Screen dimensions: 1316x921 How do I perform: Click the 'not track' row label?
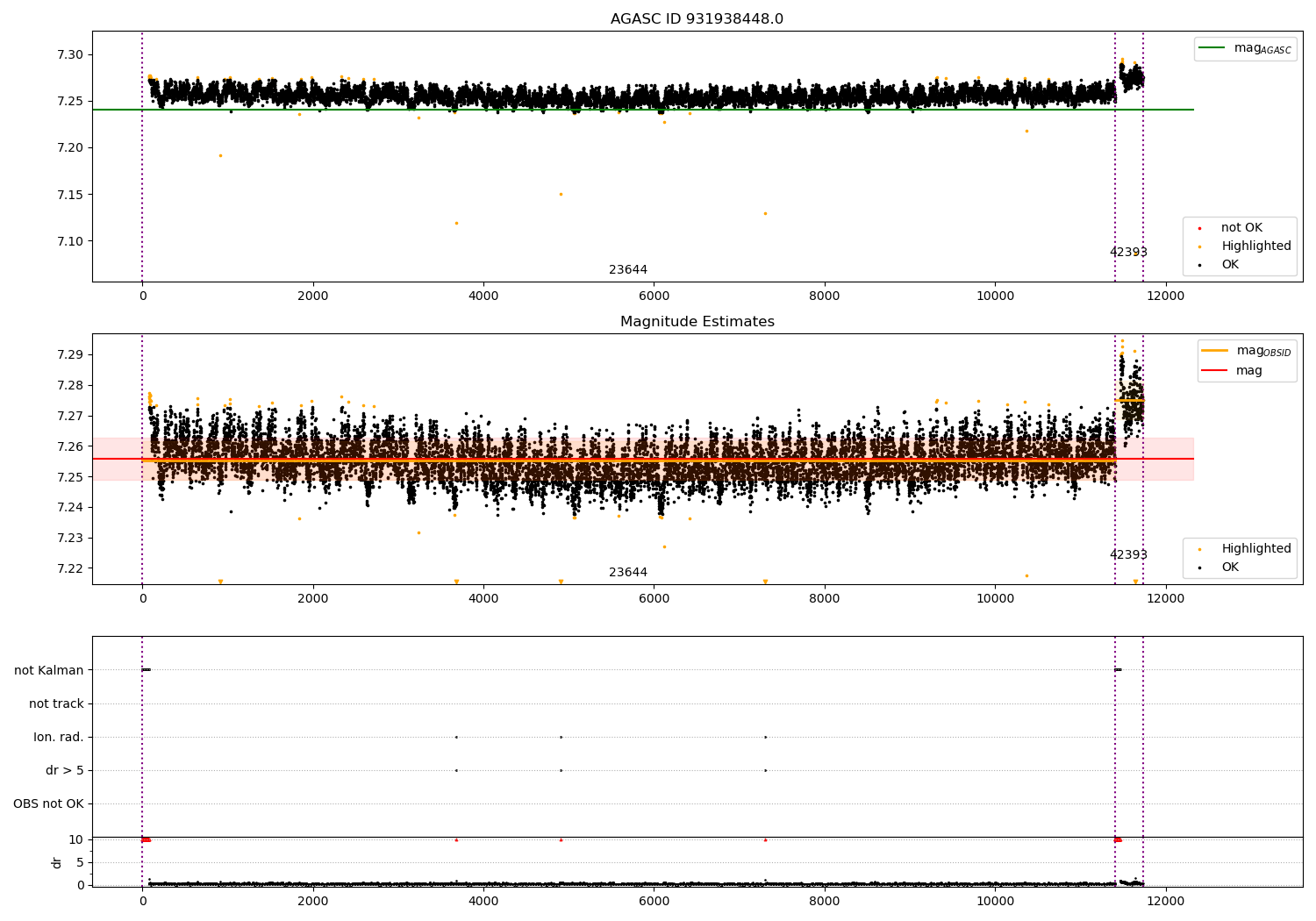[56, 703]
